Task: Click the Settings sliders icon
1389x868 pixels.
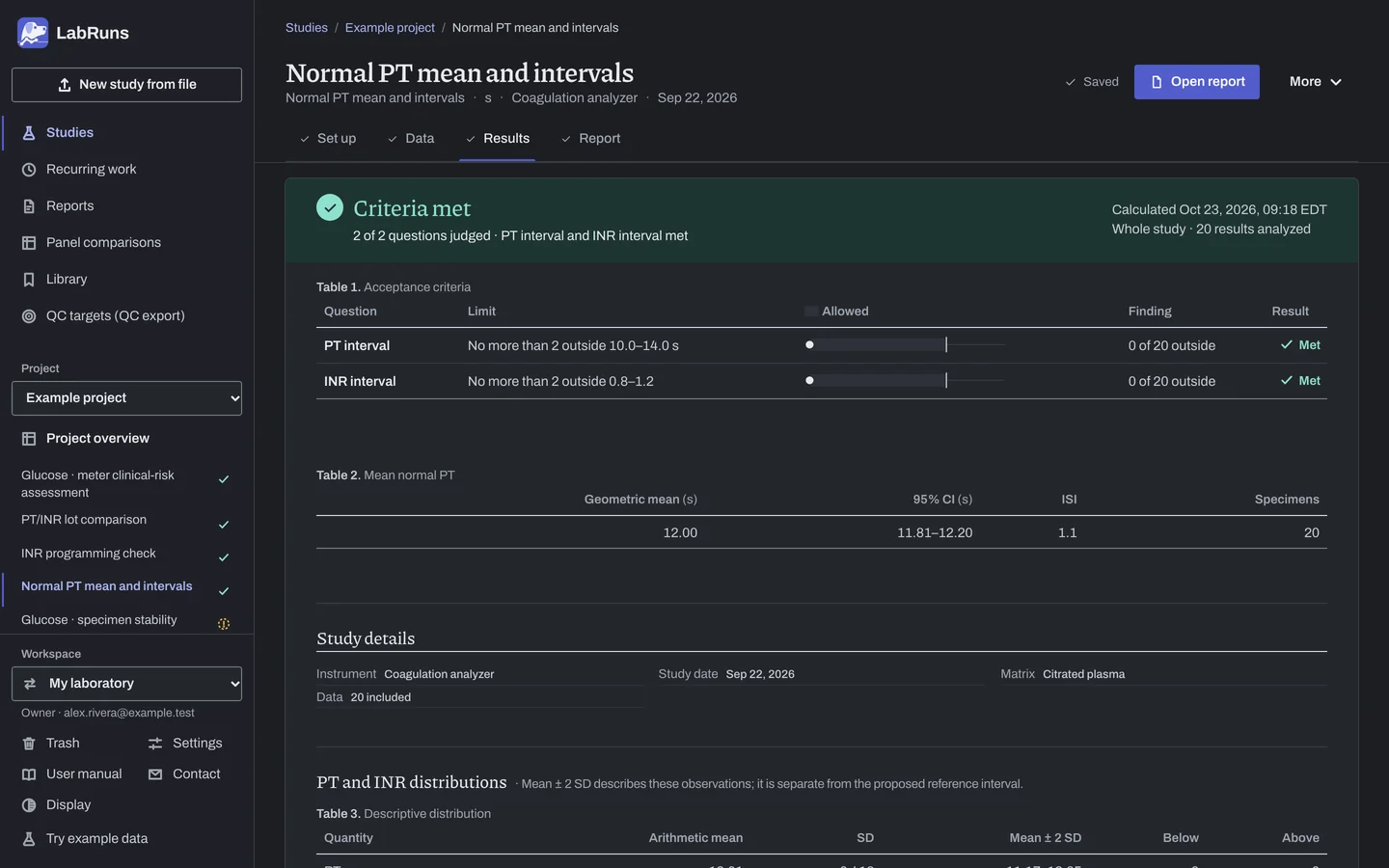Action: (155, 744)
